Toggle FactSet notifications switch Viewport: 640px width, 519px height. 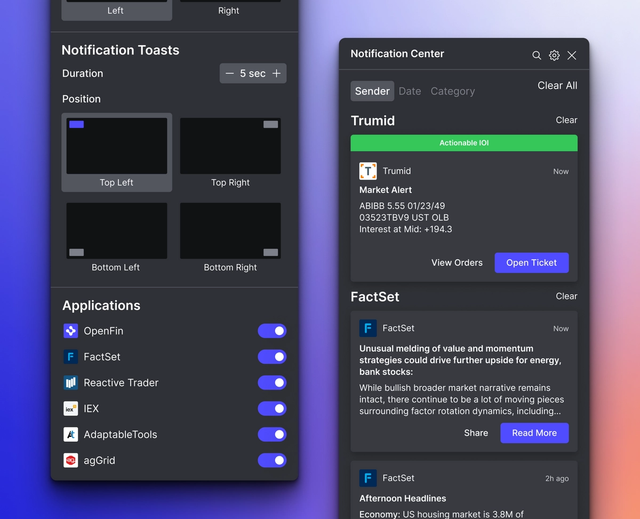click(272, 357)
